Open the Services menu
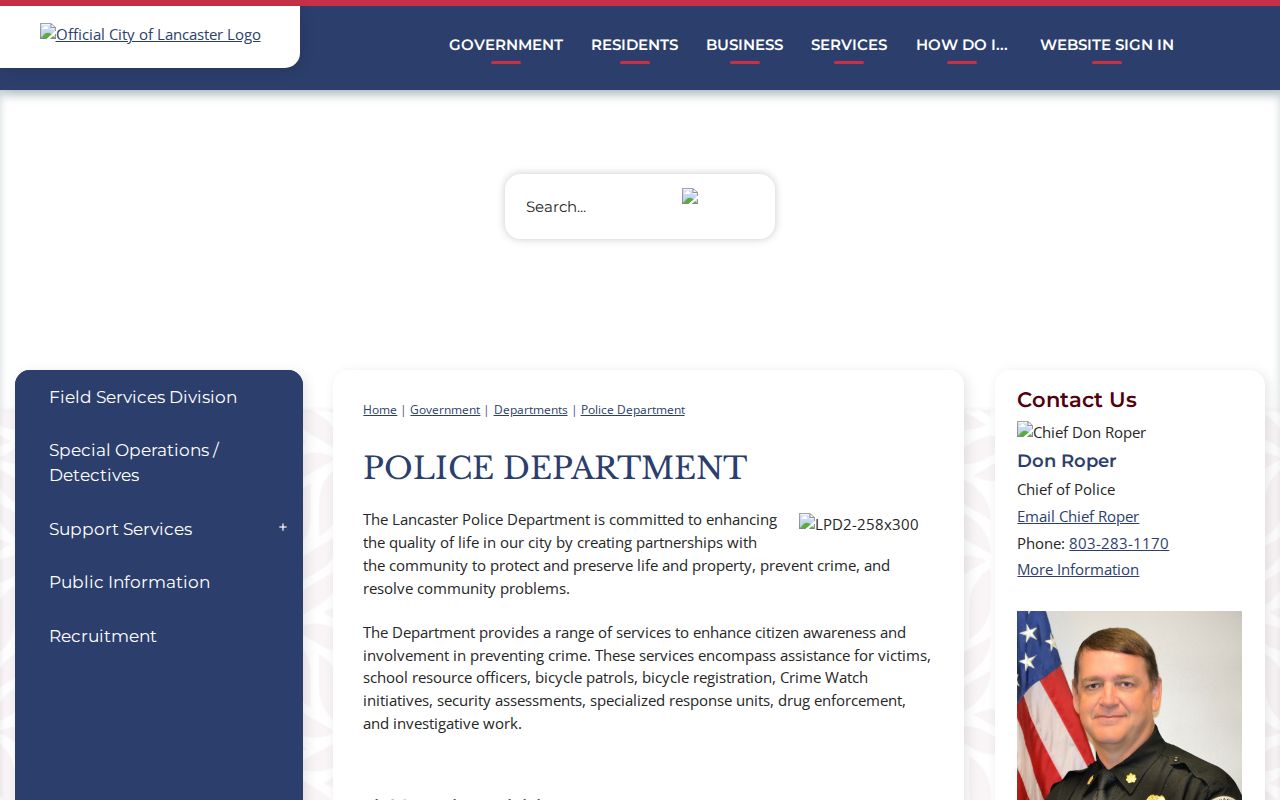The width and height of the screenshot is (1280, 800). pyautogui.click(x=849, y=45)
